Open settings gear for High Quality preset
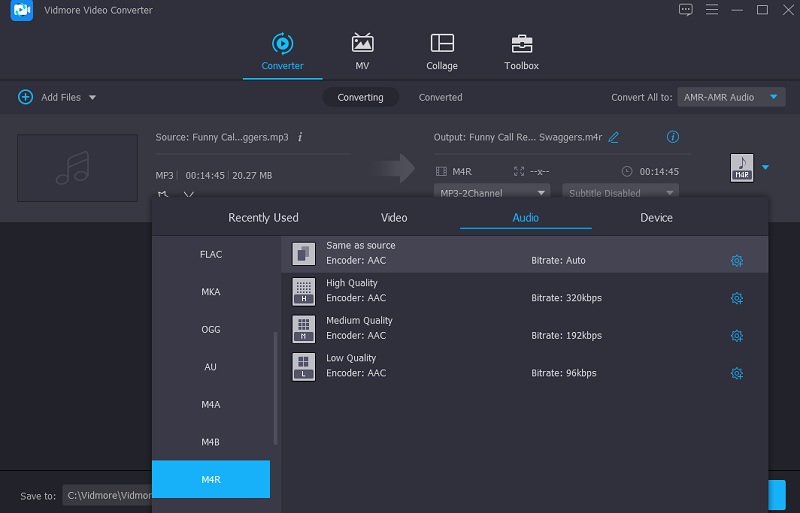This screenshot has width=800, height=513. tap(737, 298)
